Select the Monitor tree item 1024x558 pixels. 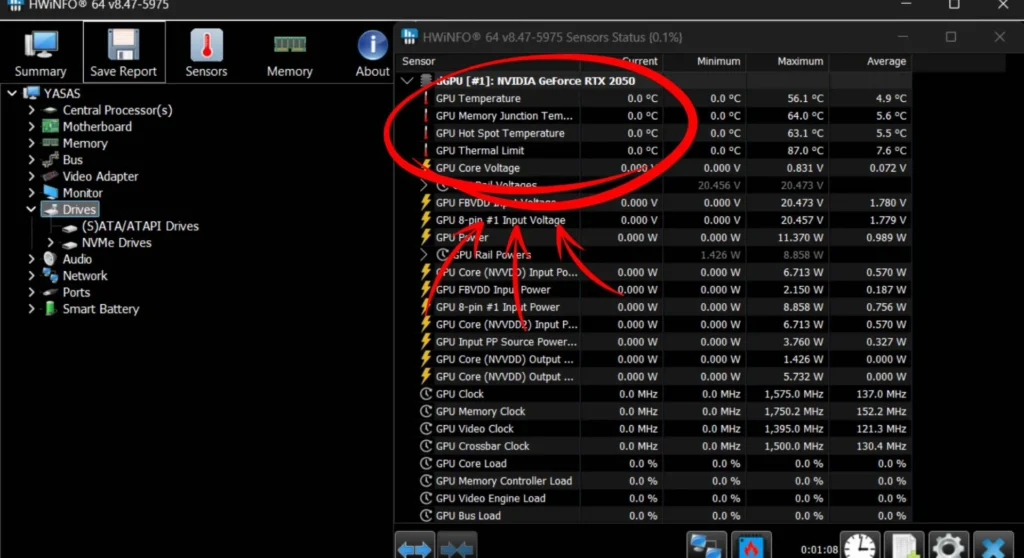83,193
